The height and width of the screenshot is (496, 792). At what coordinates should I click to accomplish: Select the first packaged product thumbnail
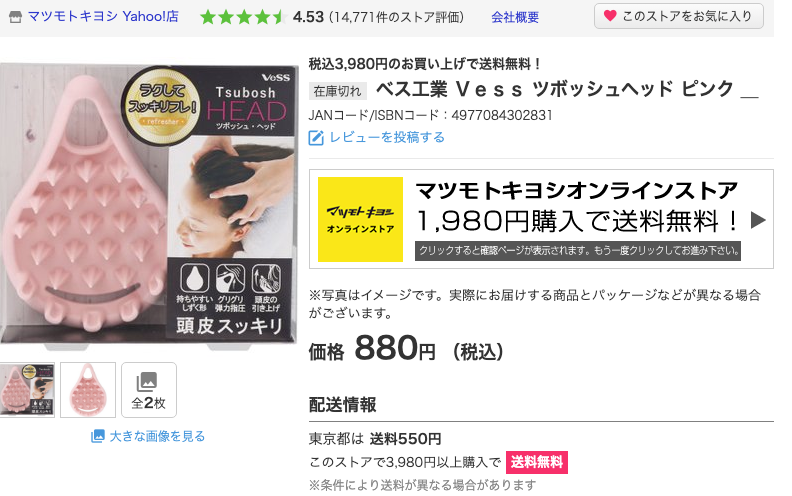(27, 390)
